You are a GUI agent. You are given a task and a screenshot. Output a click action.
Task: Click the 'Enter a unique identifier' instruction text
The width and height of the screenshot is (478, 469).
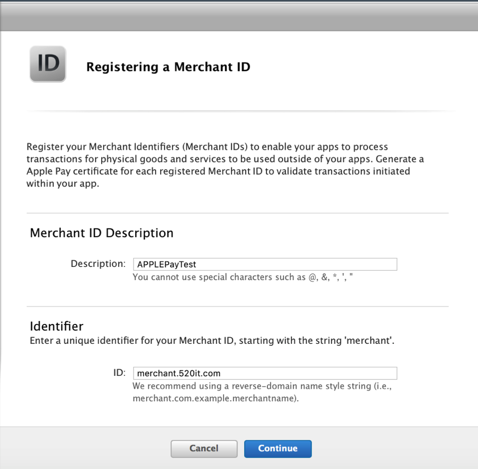click(212, 341)
